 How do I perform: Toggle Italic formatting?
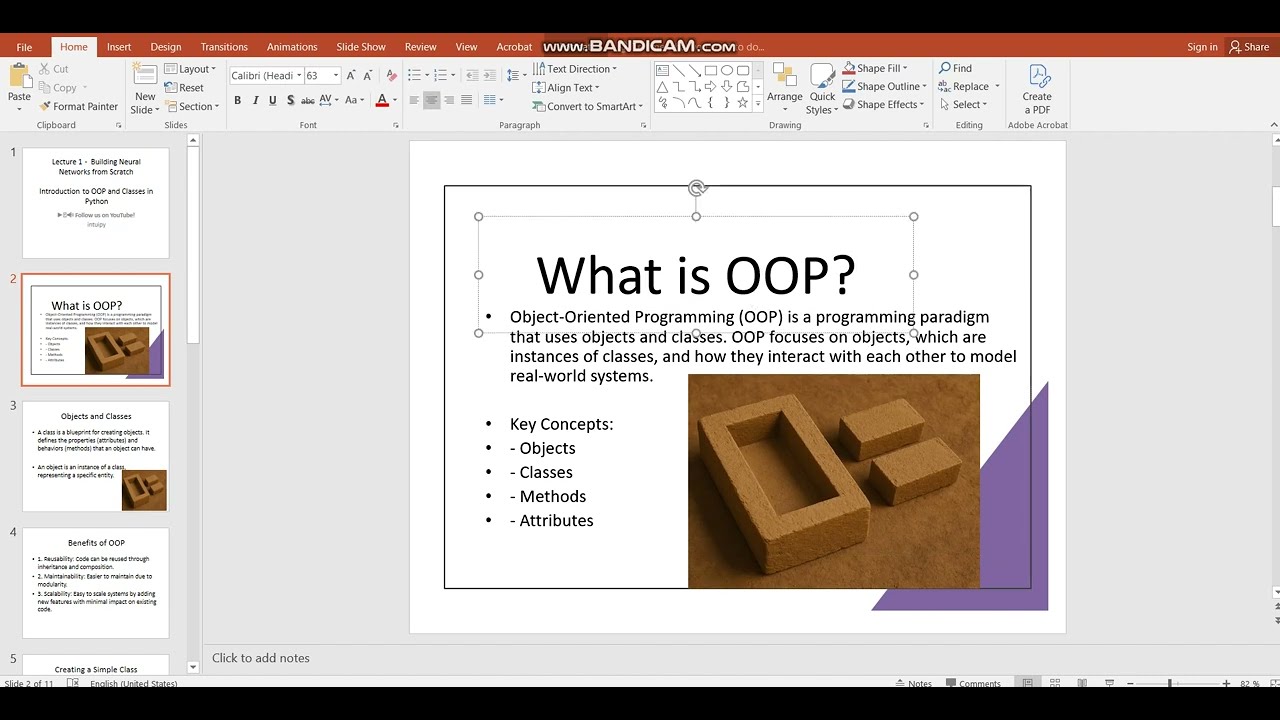(255, 100)
